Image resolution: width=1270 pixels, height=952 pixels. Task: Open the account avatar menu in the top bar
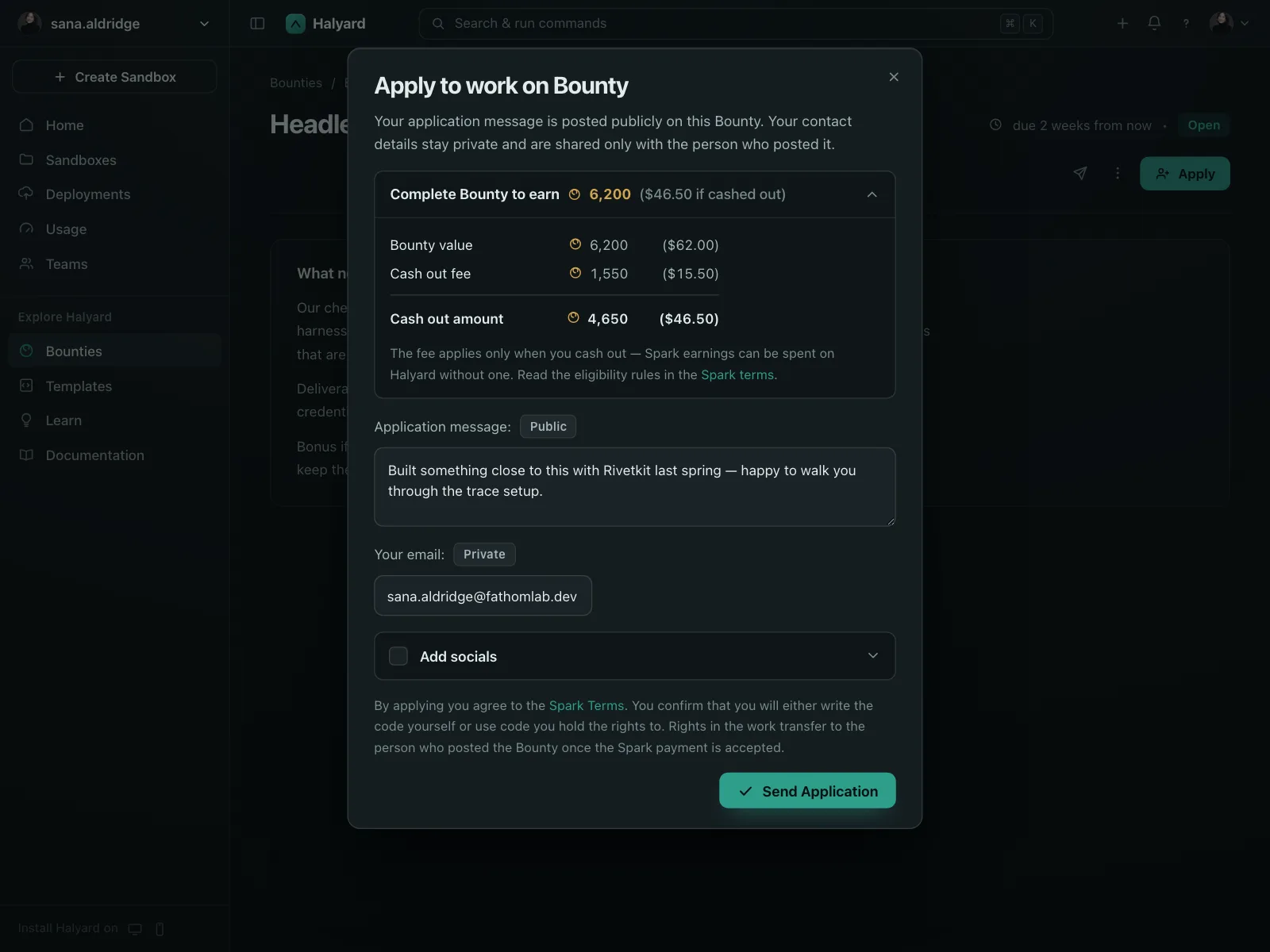pyautogui.click(x=1229, y=24)
